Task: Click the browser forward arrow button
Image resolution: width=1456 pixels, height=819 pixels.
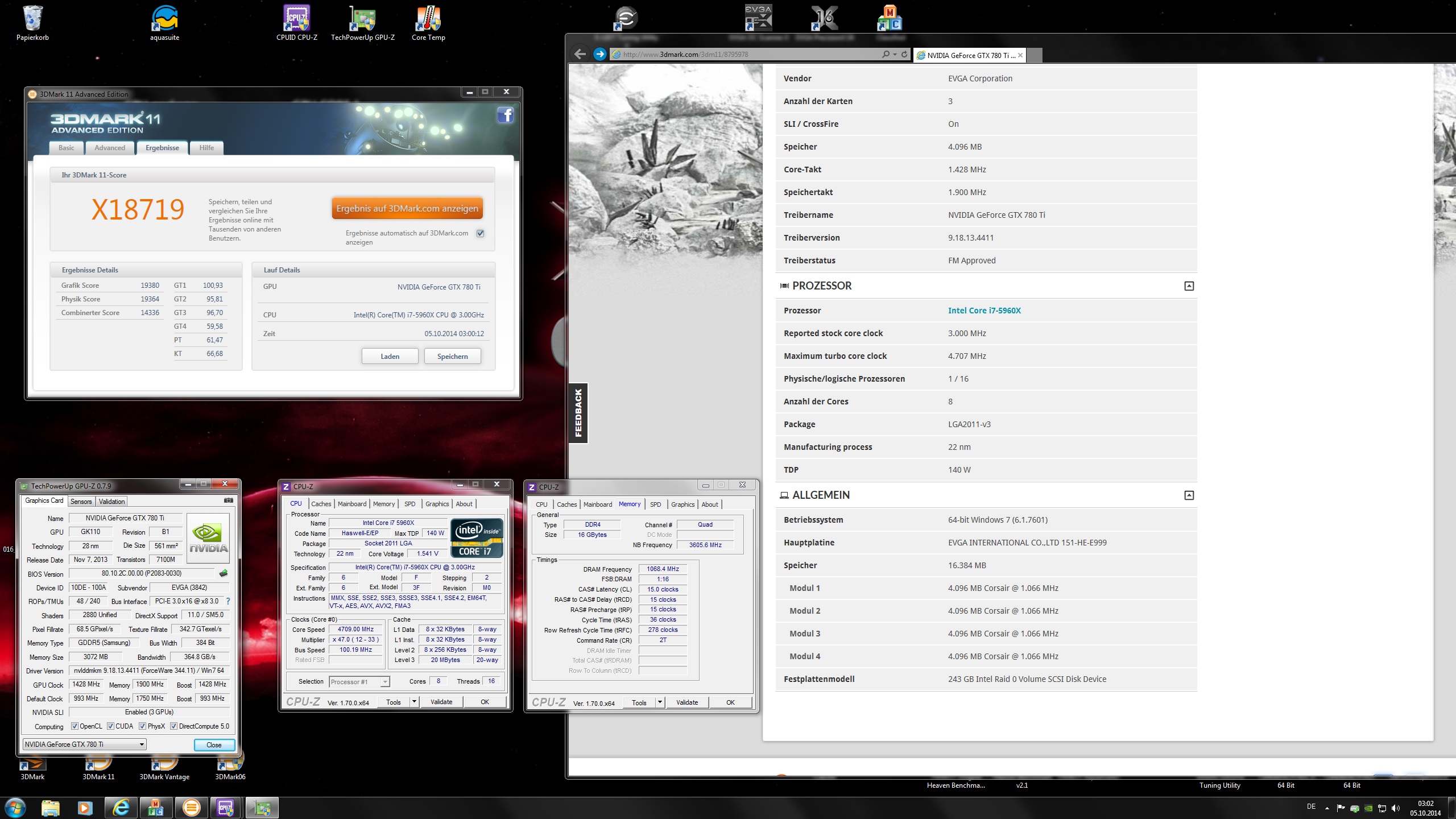Action: pyautogui.click(x=599, y=54)
